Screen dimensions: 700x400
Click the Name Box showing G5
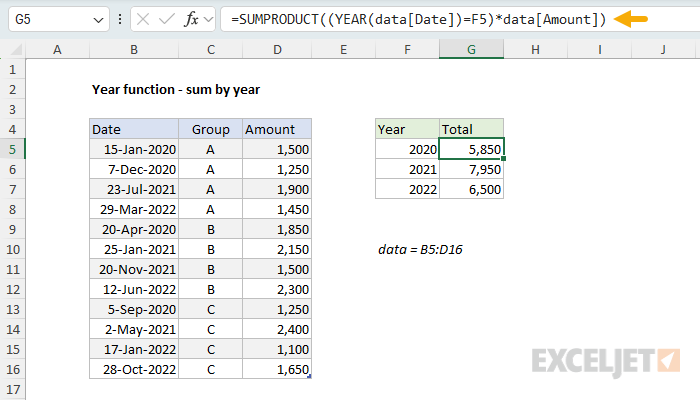click(x=59, y=19)
